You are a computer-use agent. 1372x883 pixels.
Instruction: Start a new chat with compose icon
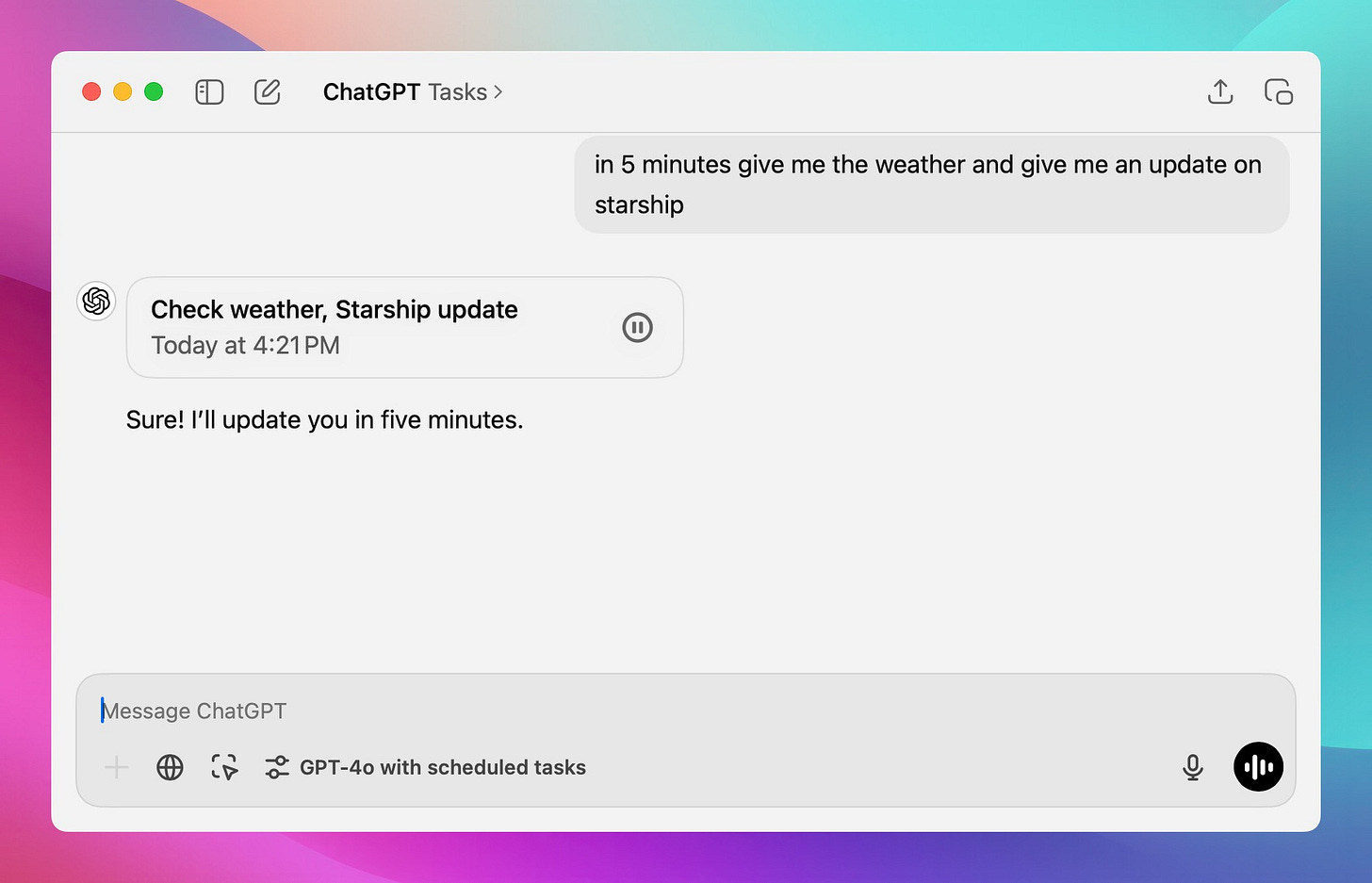coord(268,91)
